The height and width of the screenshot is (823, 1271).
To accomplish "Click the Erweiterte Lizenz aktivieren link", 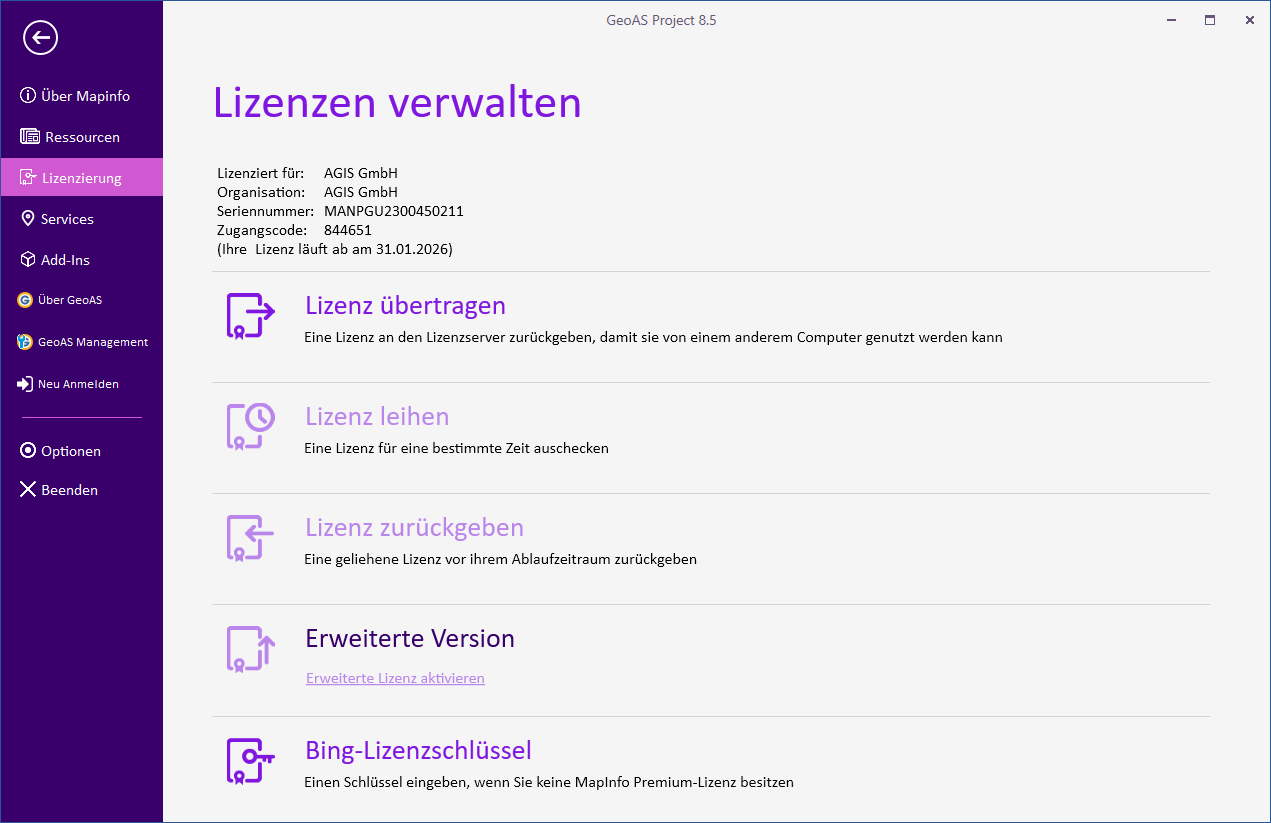I will pyautogui.click(x=395, y=678).
